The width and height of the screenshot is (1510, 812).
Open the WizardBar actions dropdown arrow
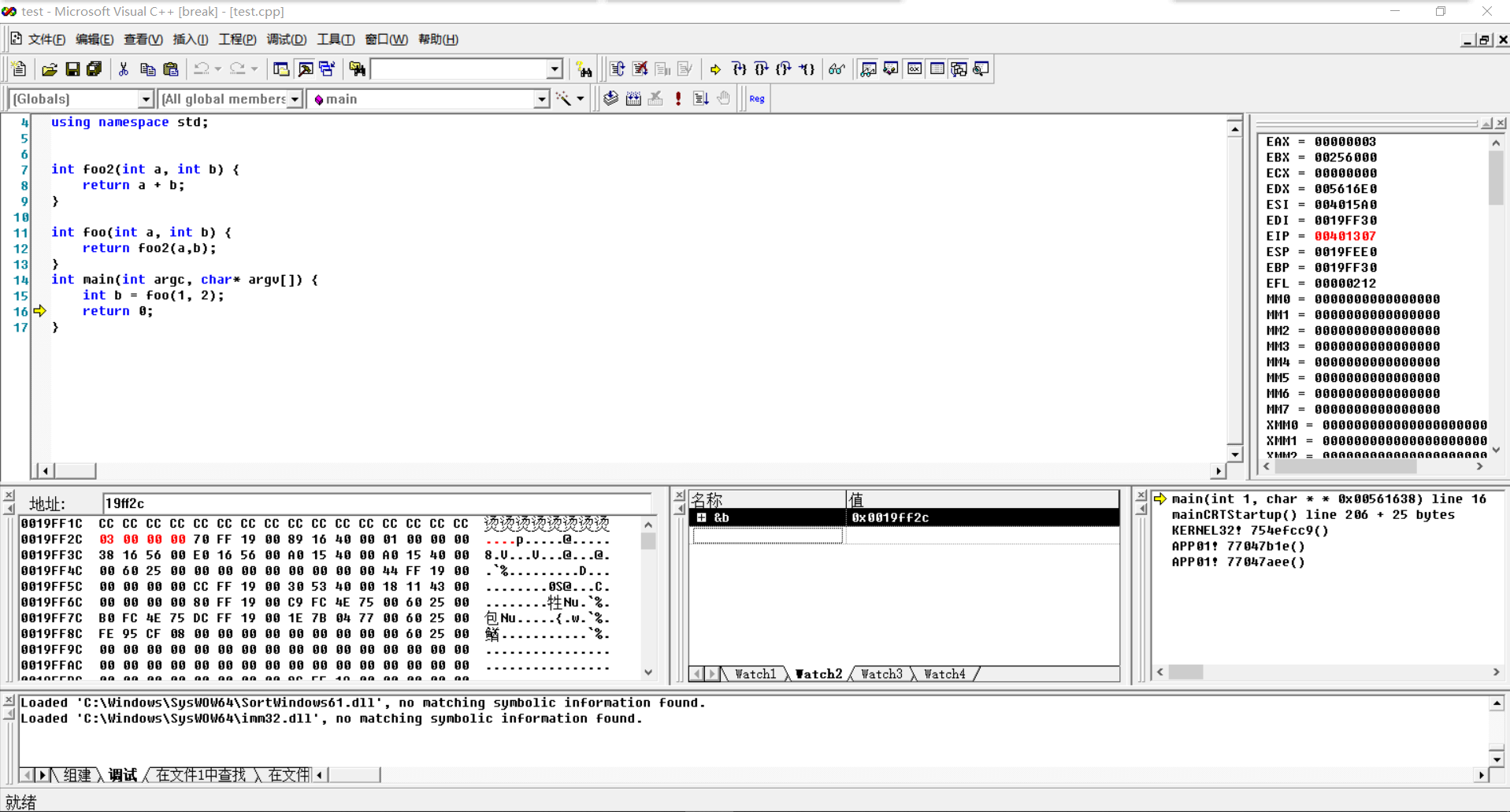pos(581,99)
